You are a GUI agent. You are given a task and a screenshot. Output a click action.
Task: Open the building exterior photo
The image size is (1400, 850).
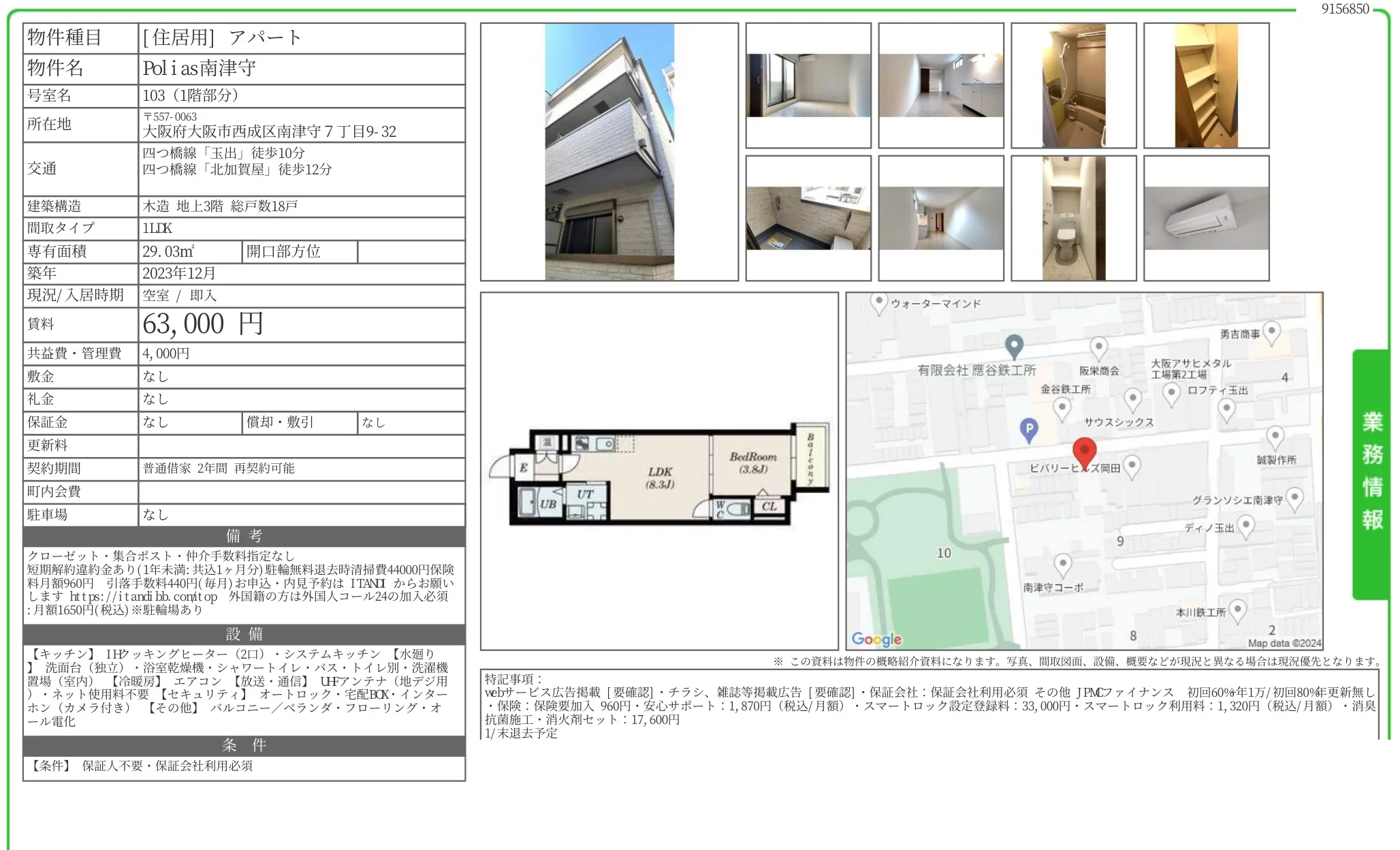pos(609,152)
